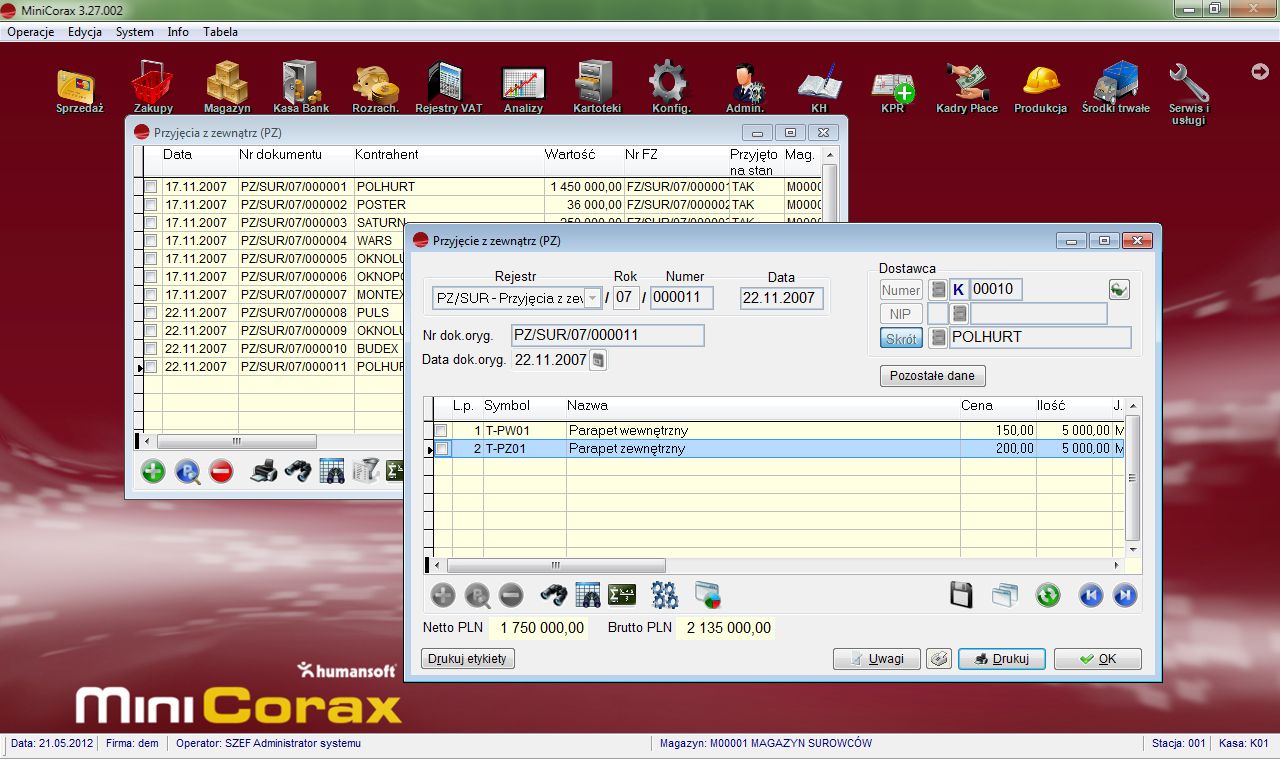Open the Rejestry VAT module
The width and height of the screenshot is (1280, 760).
pos(448,88)
